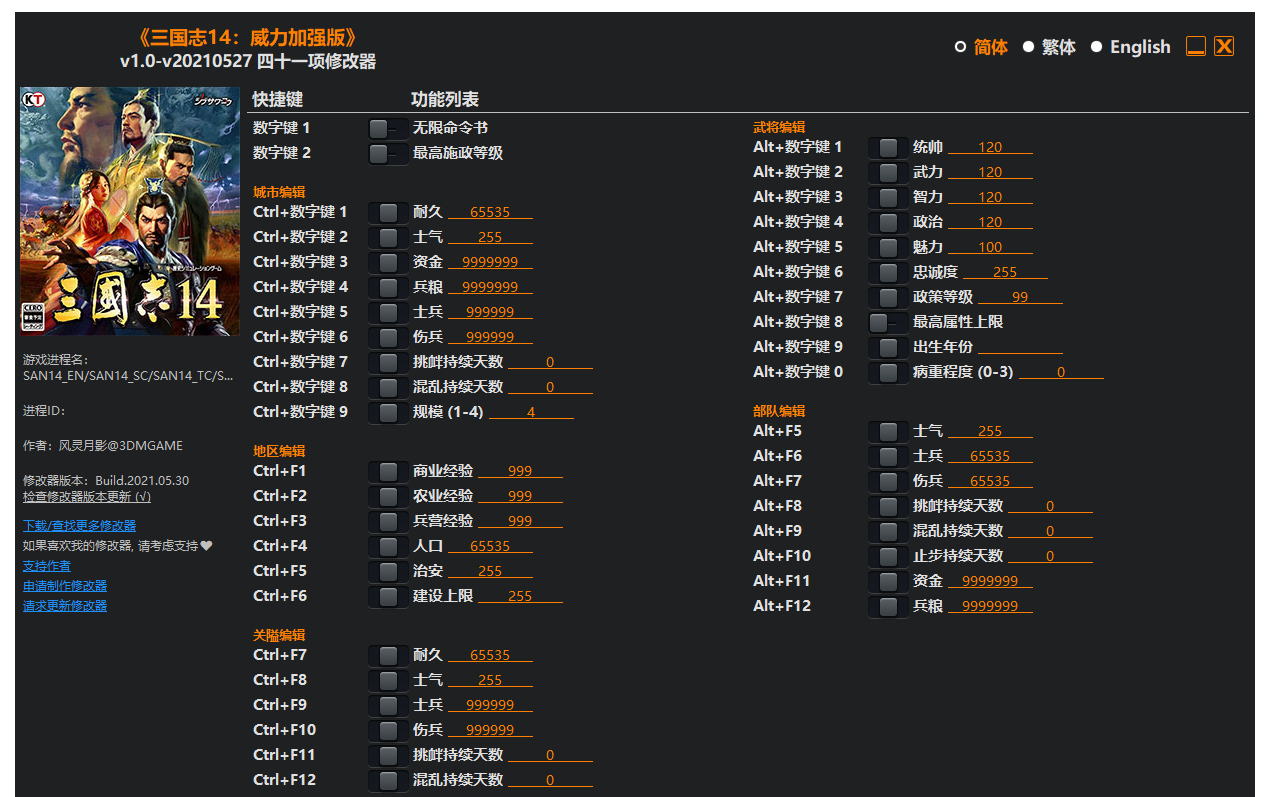The image size is (1273, 797).
Task: Close the trainer with the X icon
Action: (x=1224, y=46)
